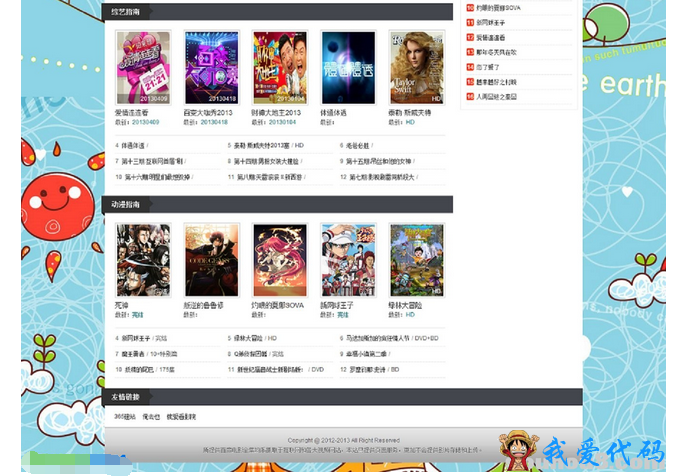Image resolution: width=682 pixels, height=476 pixels.
Task: Open item 4 in the variety show list
Action: [131, 146]
